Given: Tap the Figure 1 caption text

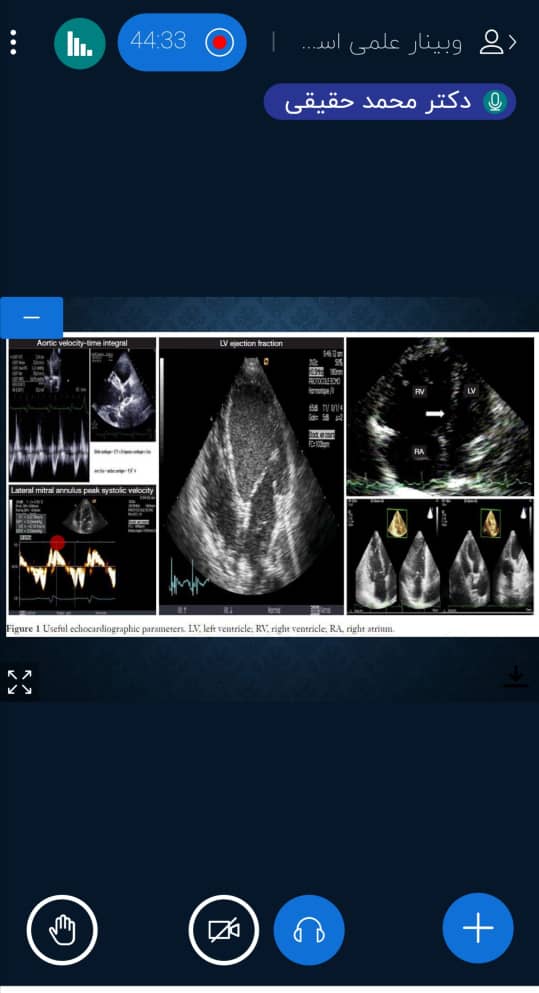Looking at the screenshot, I should (x=201, y=629).
